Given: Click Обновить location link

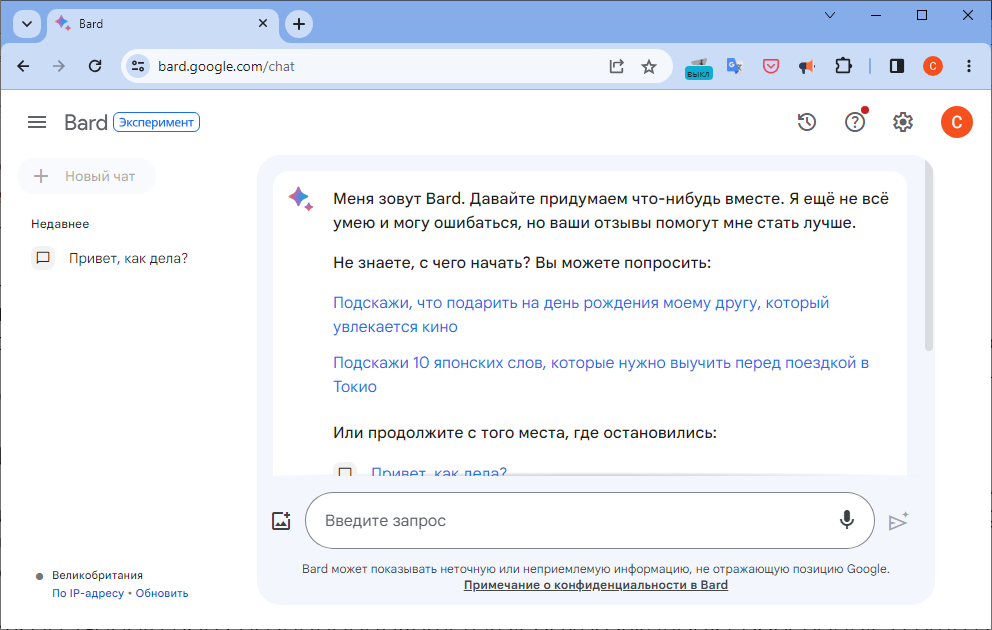Looking at the screenshot, I should 162,593.
